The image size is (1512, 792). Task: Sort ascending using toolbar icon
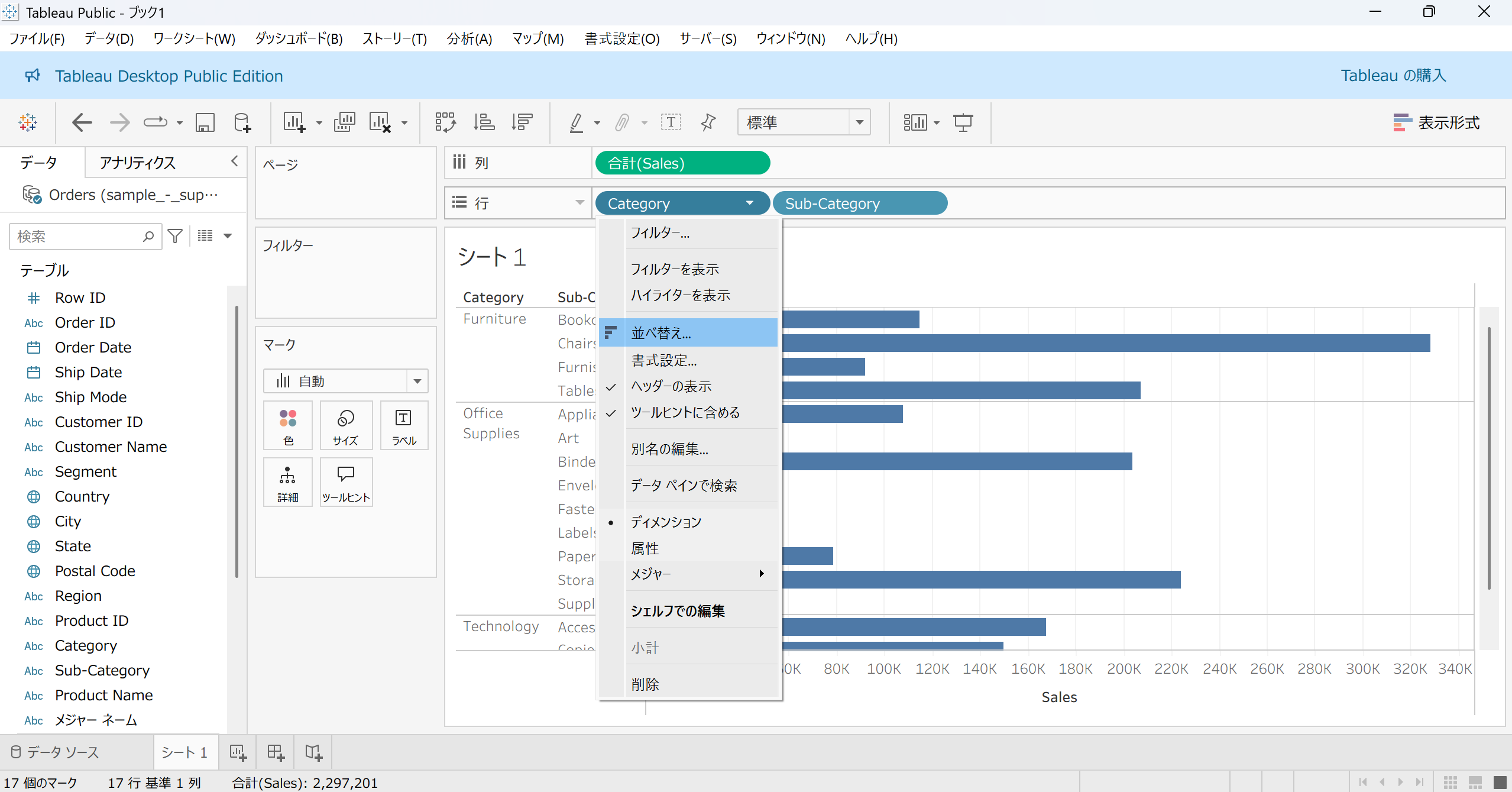click(484, 122)
